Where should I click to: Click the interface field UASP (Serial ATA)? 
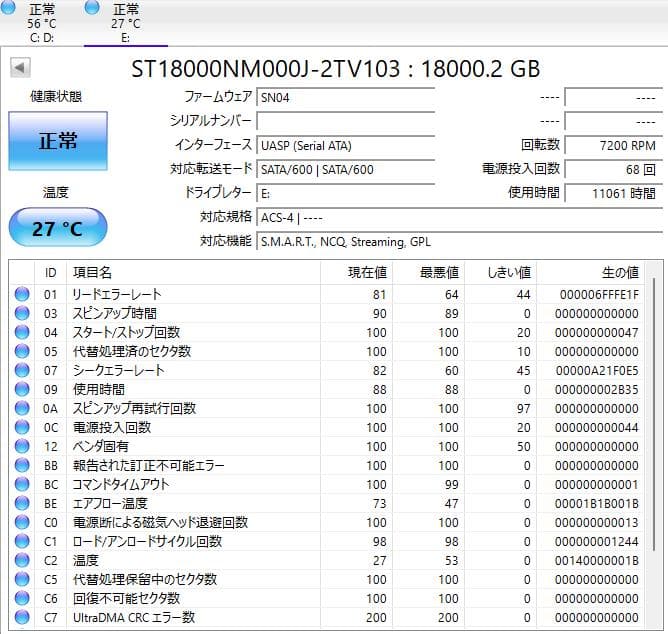[x=346, y=146]
